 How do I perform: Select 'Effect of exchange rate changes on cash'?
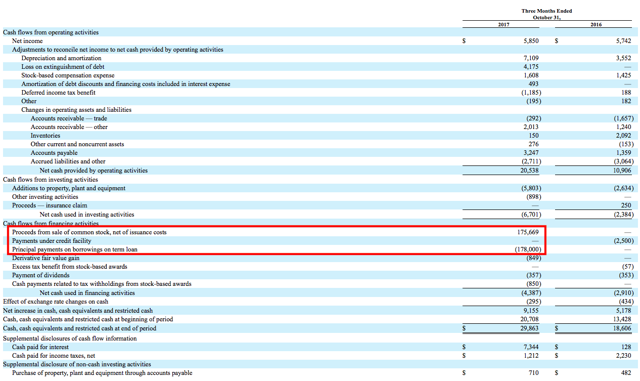click(x=56, y=302)
